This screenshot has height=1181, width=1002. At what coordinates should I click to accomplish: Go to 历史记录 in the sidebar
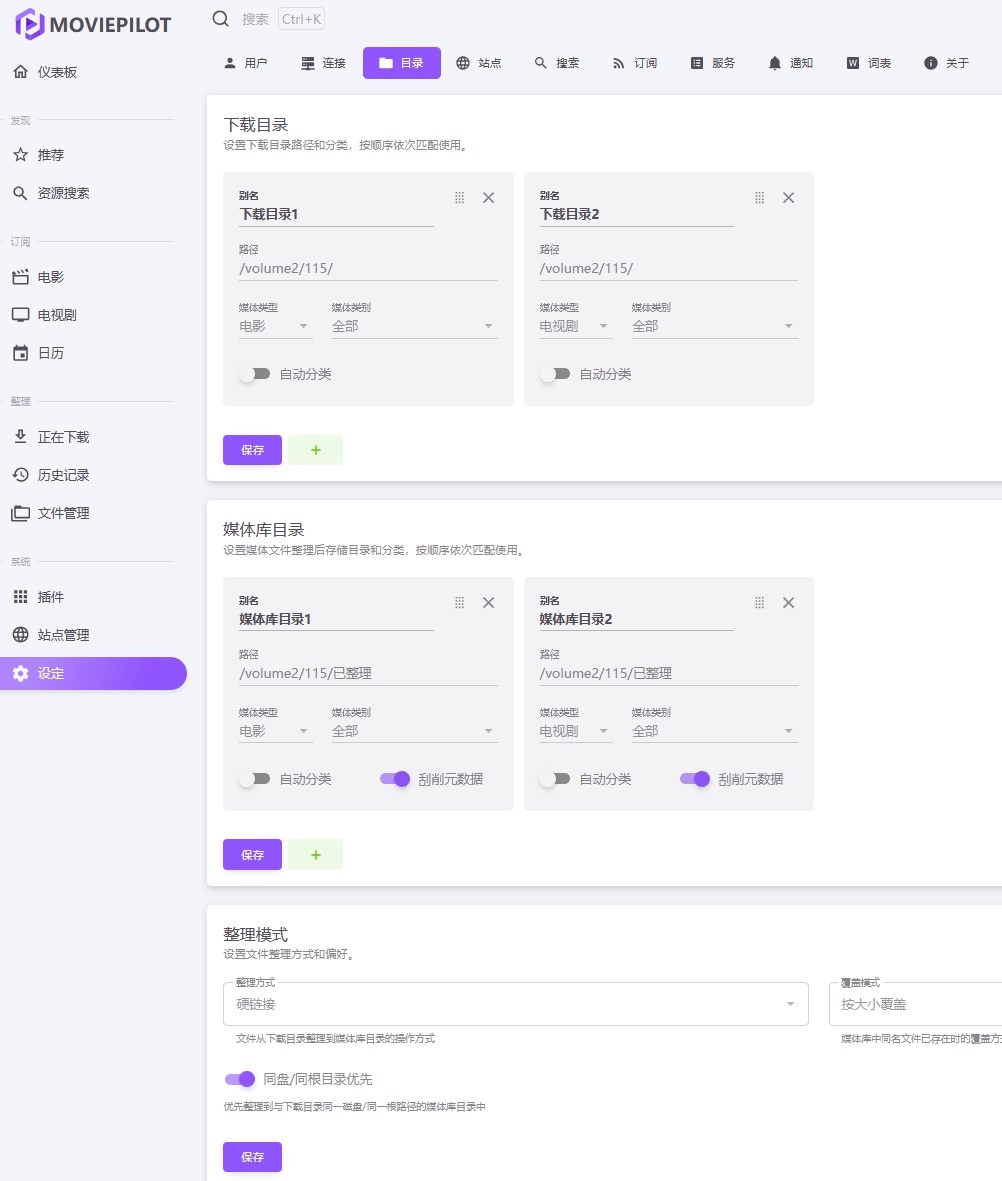pyautogui.click(x=63, y=475)
